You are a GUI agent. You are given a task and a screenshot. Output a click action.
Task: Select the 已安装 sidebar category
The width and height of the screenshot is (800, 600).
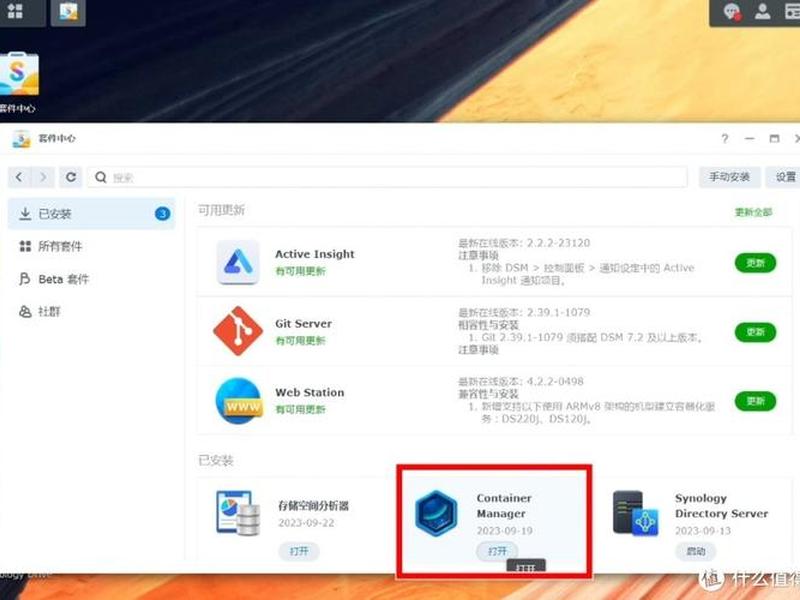(92, 214)
